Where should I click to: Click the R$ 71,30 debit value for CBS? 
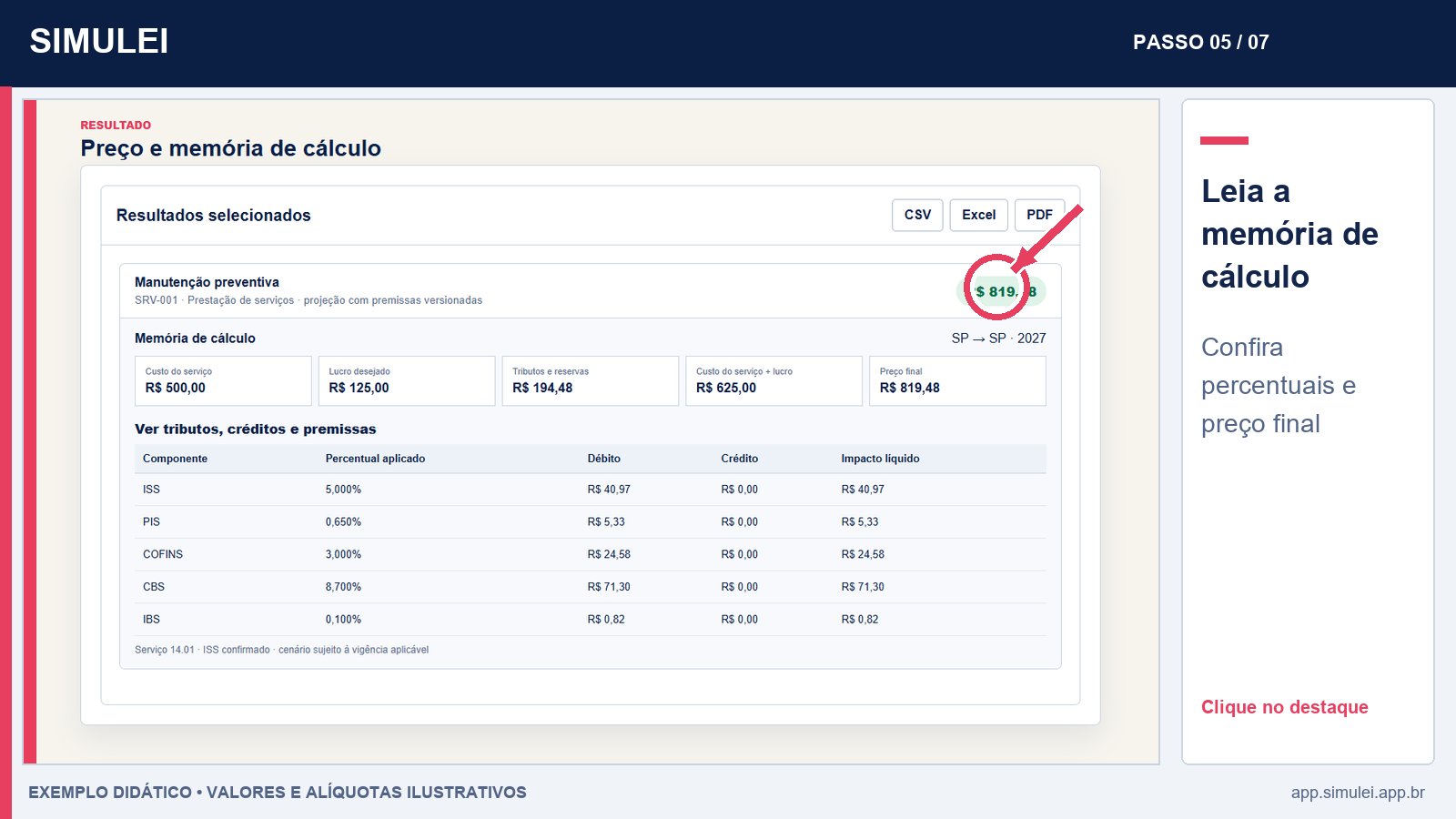click(x=609, y=587)
